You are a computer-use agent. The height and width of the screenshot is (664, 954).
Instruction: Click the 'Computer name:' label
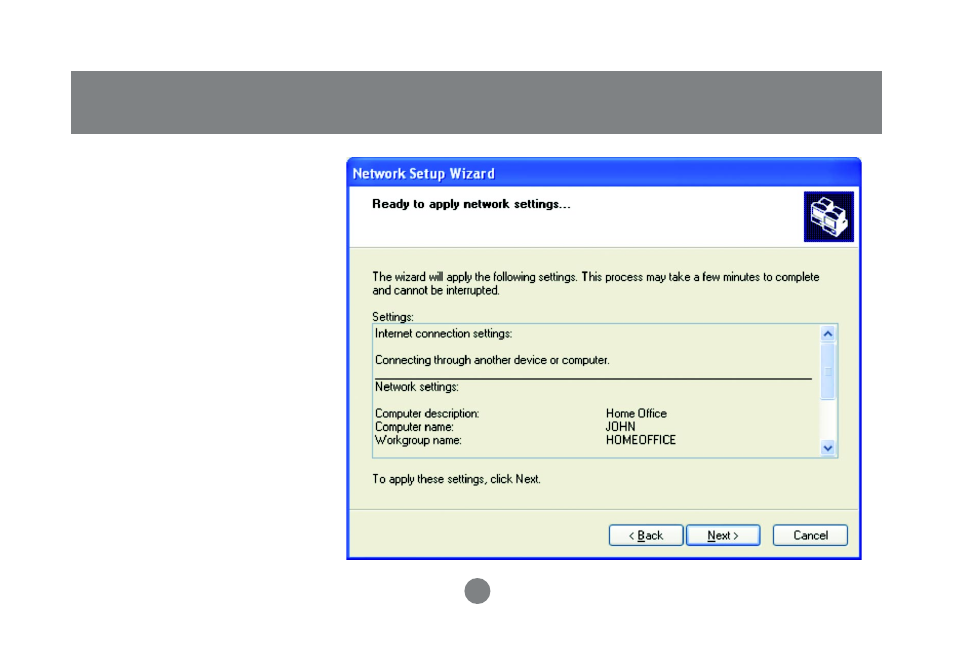[414, 427]
